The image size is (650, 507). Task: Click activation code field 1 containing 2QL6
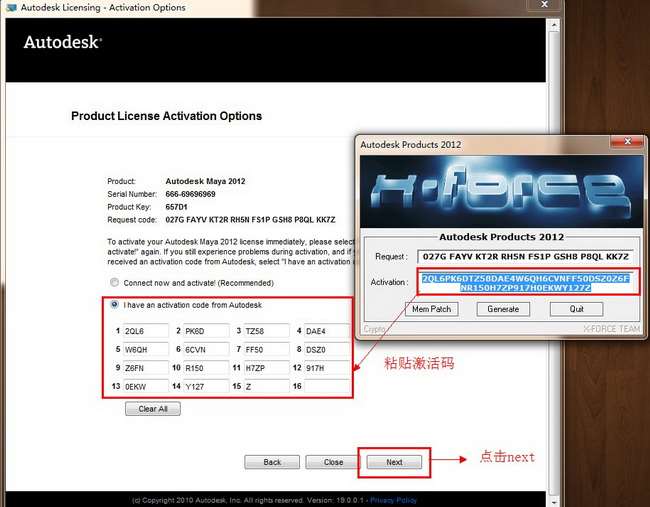pyautogui.click(x=146, y=331)
